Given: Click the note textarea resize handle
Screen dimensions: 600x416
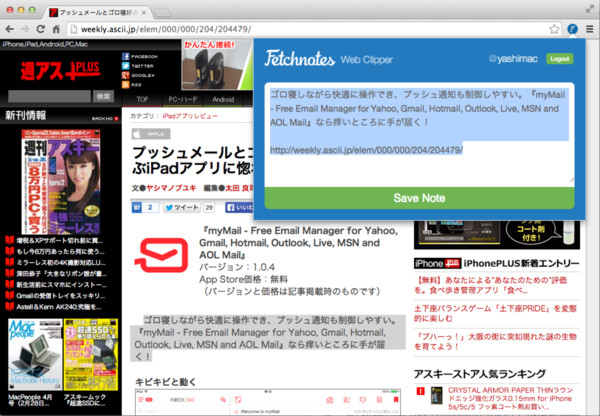Looking at the screenshot, I should tap(572, 179).
